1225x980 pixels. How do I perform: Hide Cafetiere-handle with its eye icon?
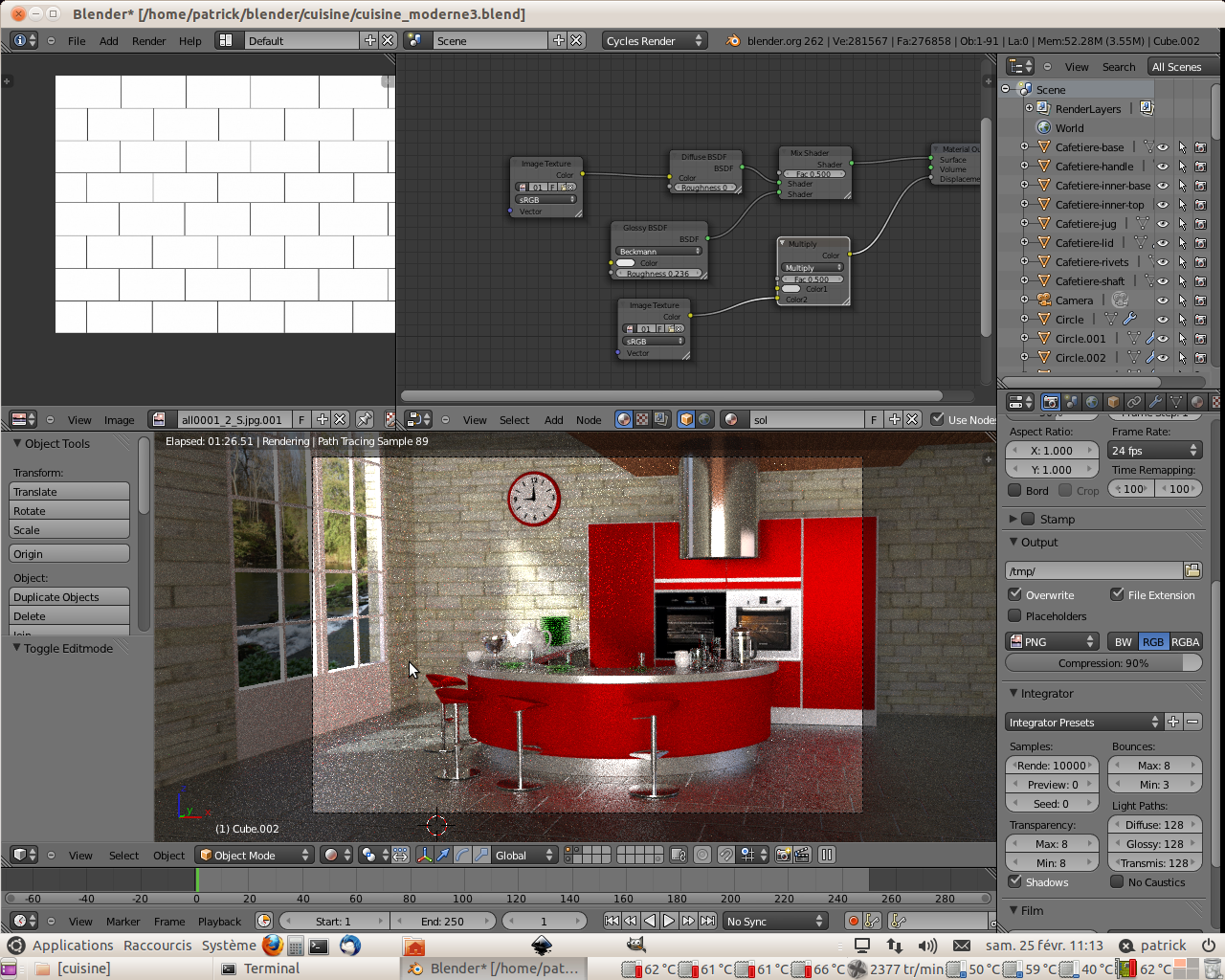[x=1163, y=167]
